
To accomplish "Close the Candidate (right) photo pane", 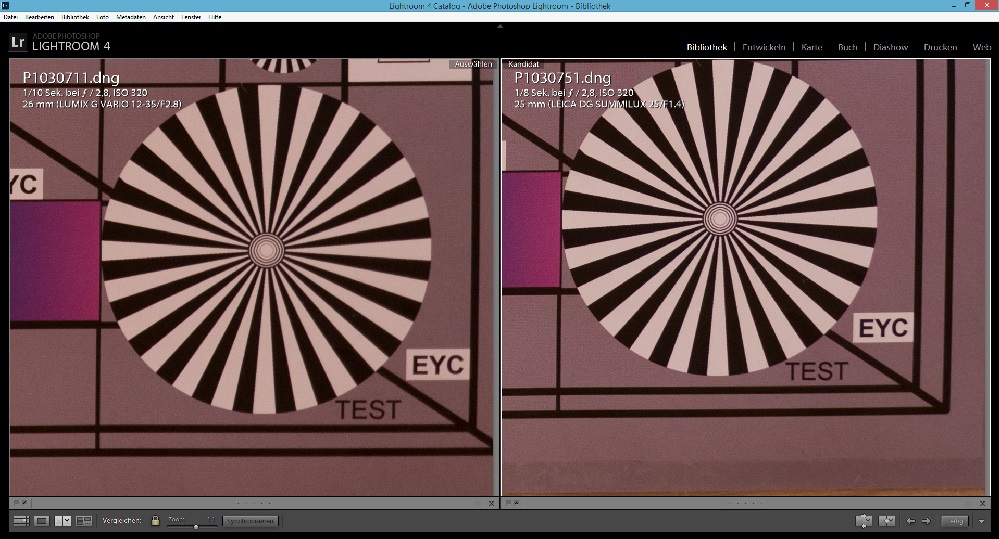I will (983, 503).
